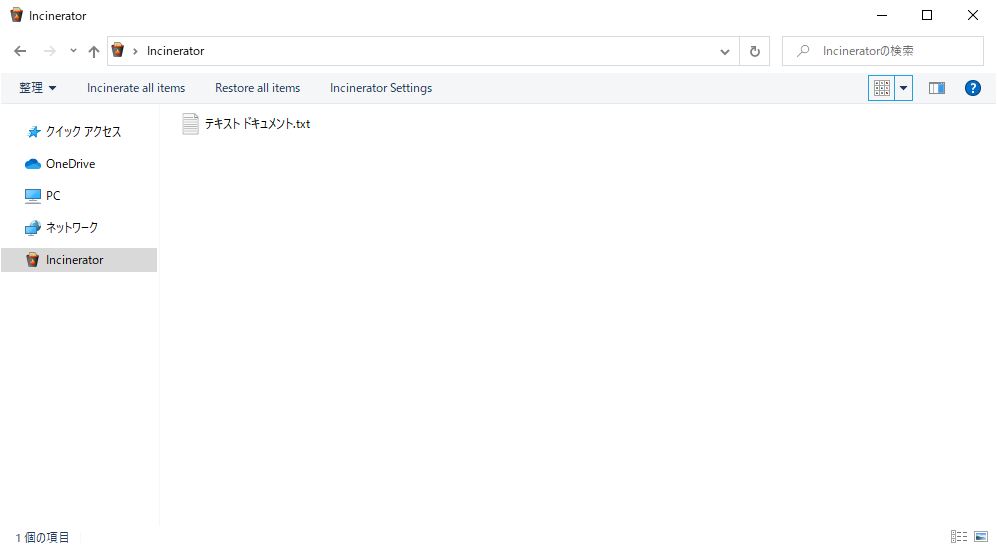This screenshot has width=997, height=550.
Task: Select the テキスト ドキュメント.txt file
Action: [246, 124]
